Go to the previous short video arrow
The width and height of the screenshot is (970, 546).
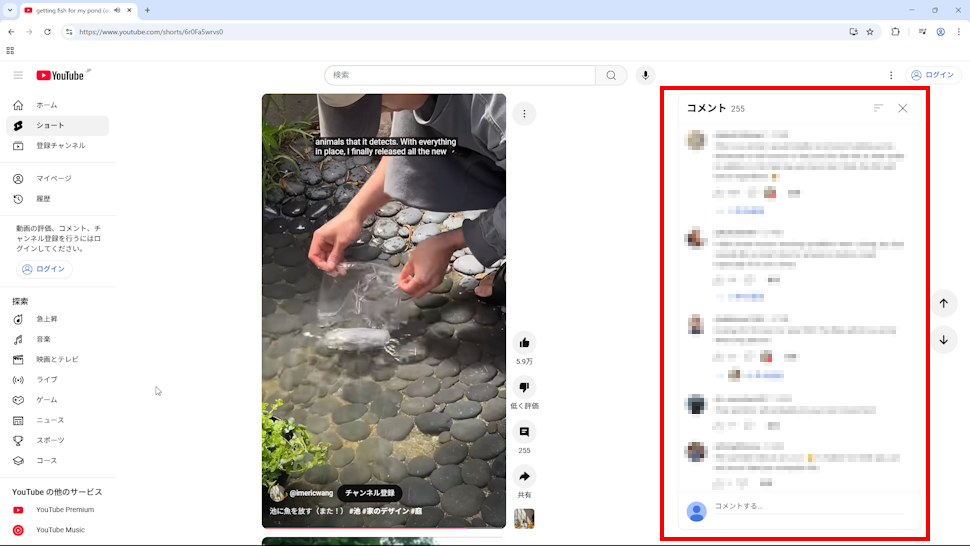(x=943, y=303)
